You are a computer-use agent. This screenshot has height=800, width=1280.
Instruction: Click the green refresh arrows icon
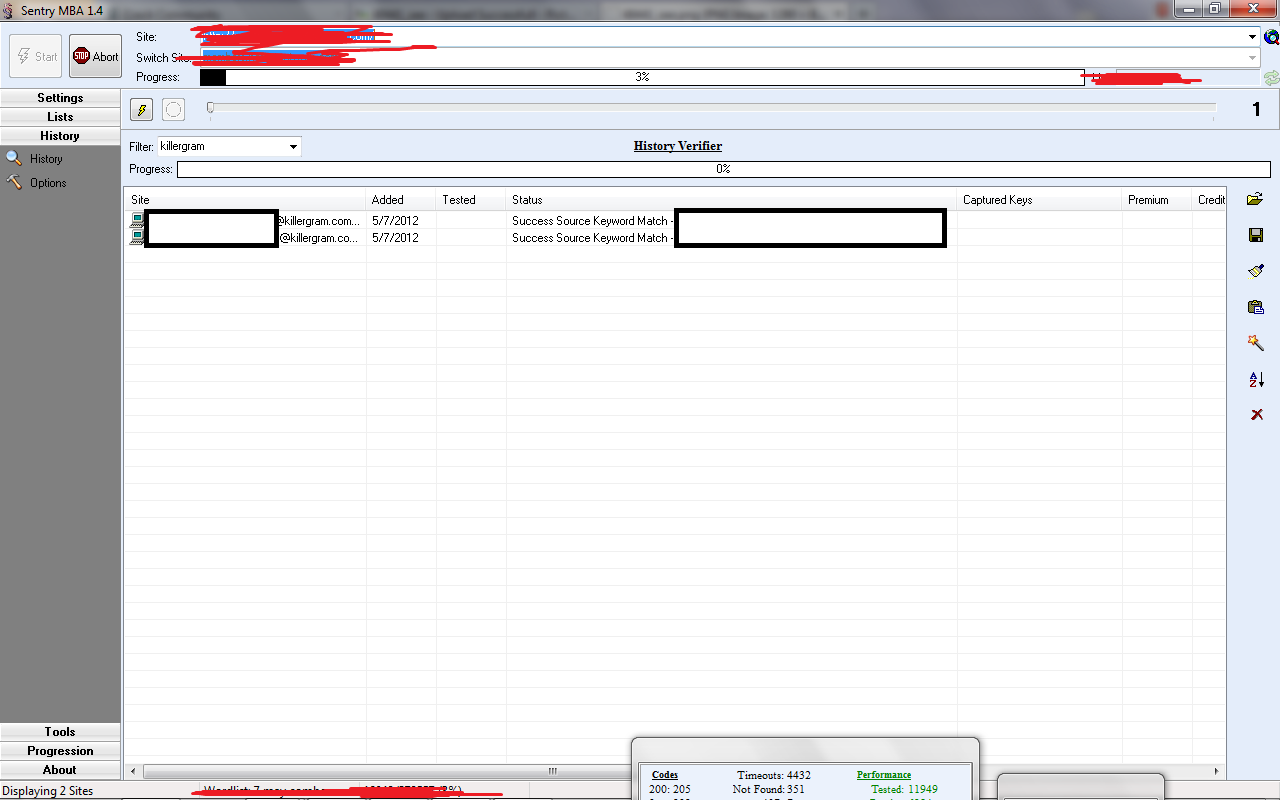click(x=1271, y=77)
